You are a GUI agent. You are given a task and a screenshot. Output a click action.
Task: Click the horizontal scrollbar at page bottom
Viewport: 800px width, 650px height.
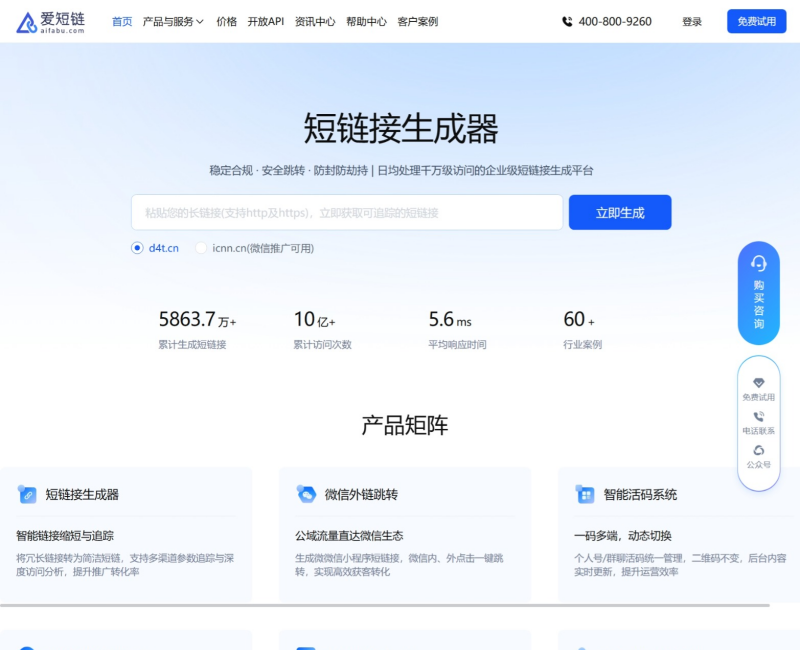point(385,606)
